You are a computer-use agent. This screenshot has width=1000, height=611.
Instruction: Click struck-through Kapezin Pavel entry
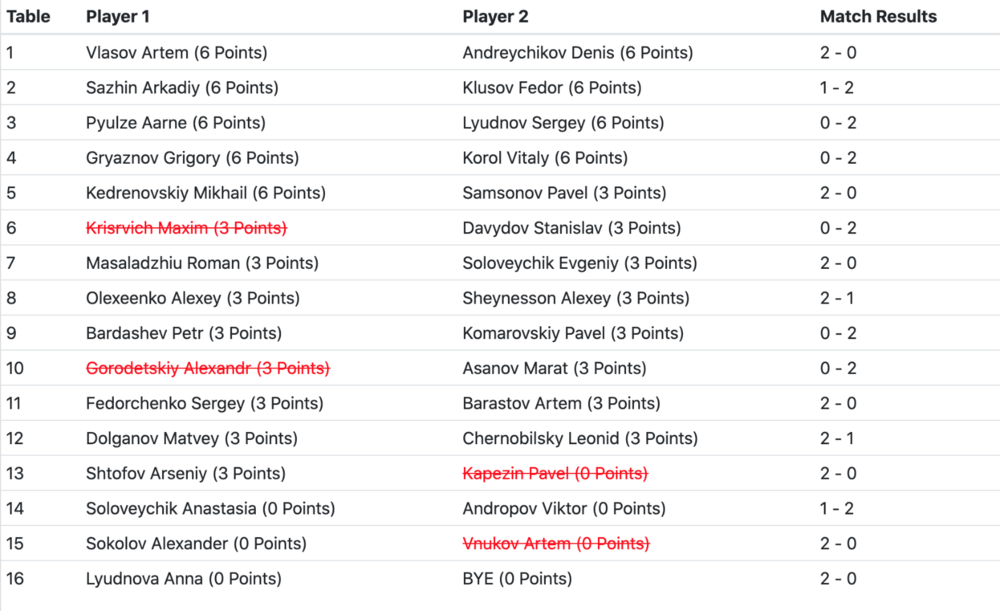(x=555, y=473)
